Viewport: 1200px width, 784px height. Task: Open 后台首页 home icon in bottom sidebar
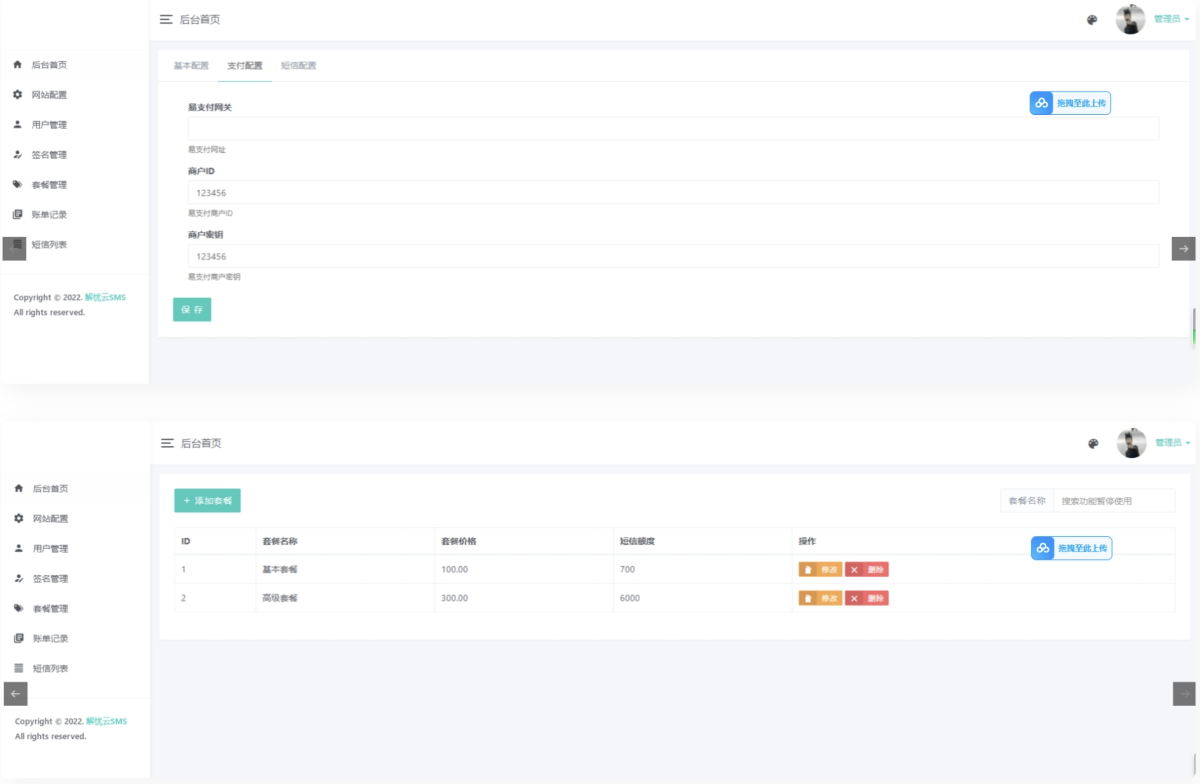(18, 488)
